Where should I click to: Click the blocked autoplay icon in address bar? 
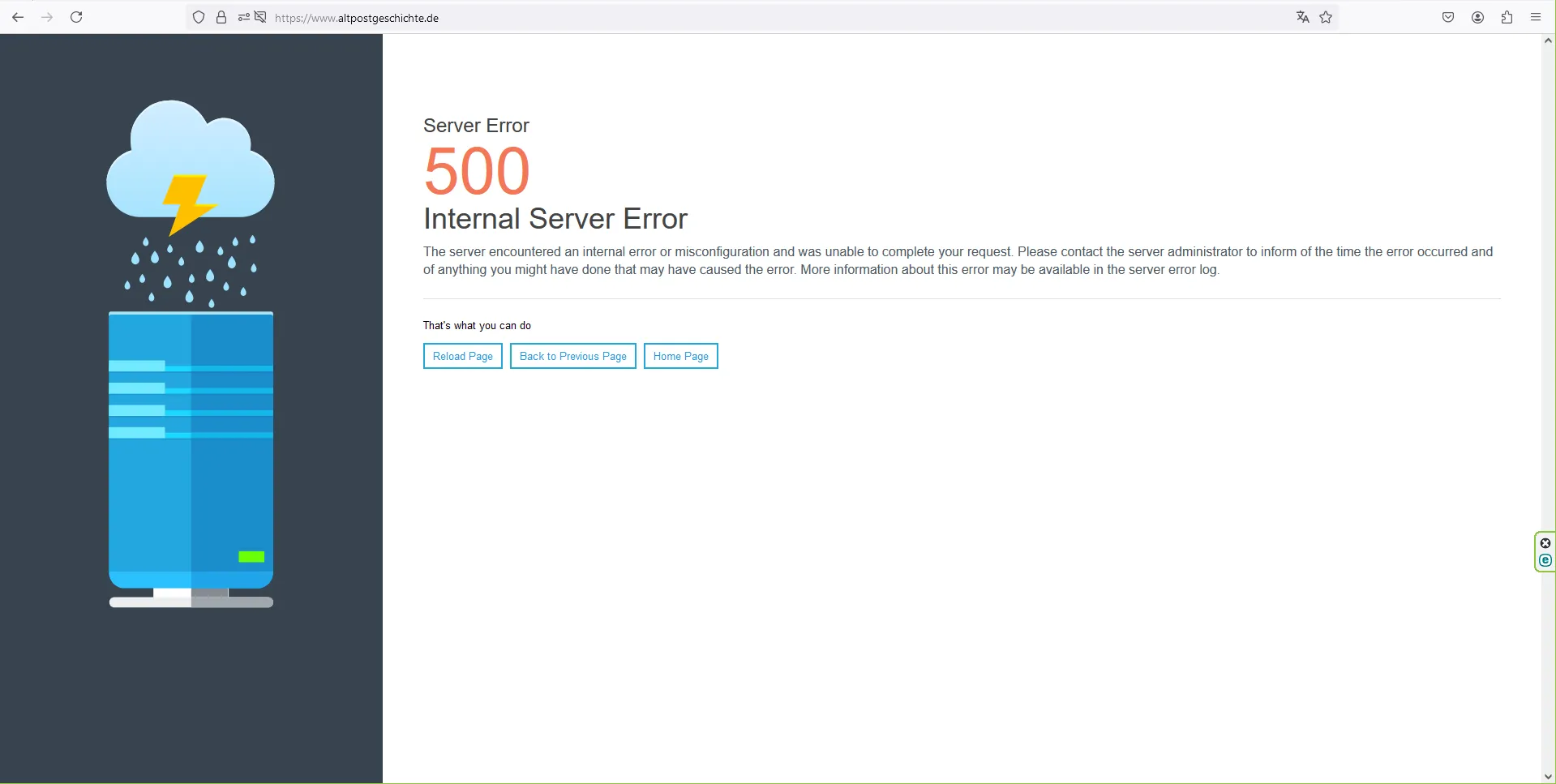(x=260, y=17)
